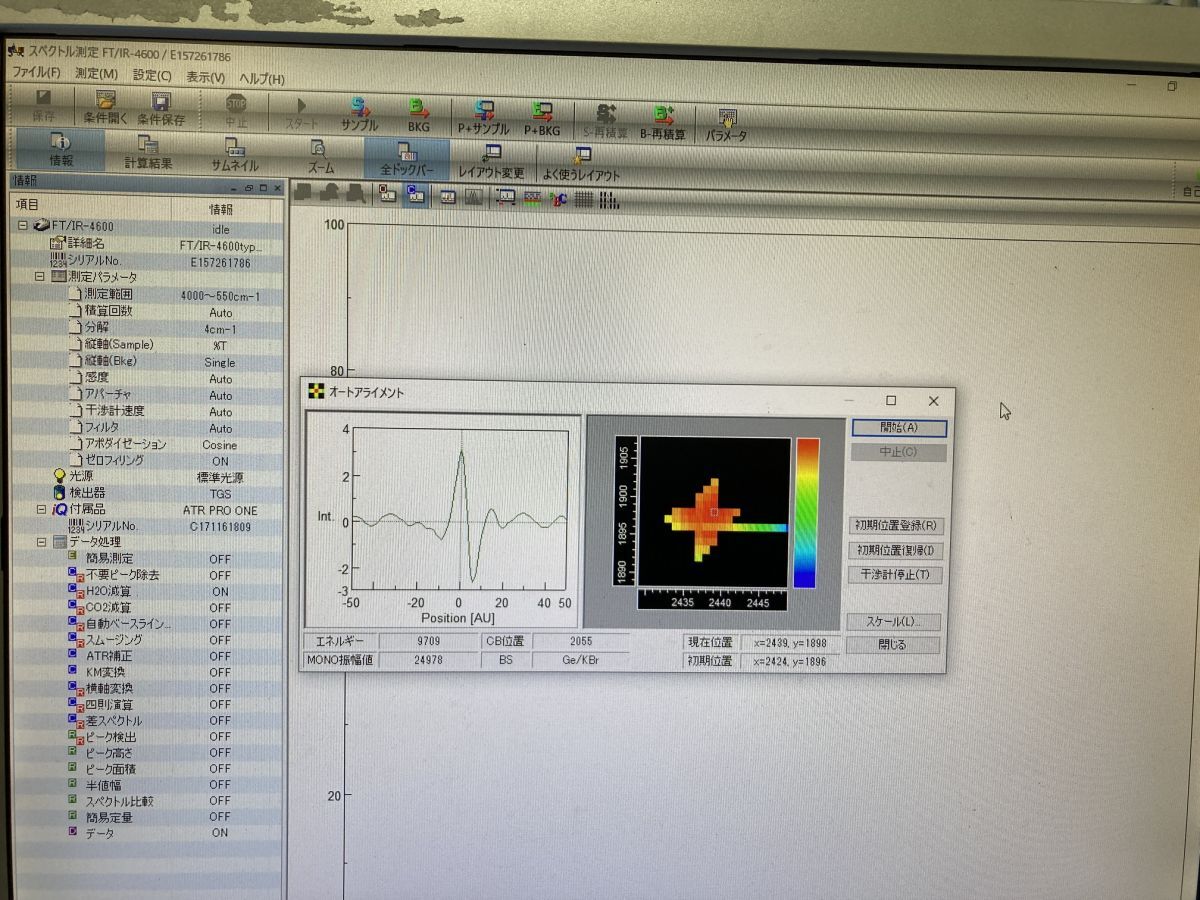
Task: Click the vertical bars icon in graph toolbar
Action: [609, 201]
